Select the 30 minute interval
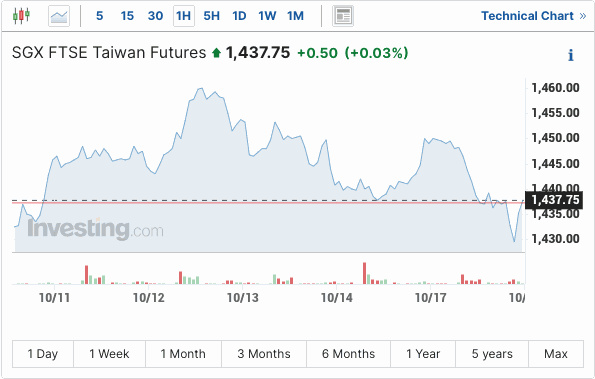The image size is (595, 379). coord(156,16)
